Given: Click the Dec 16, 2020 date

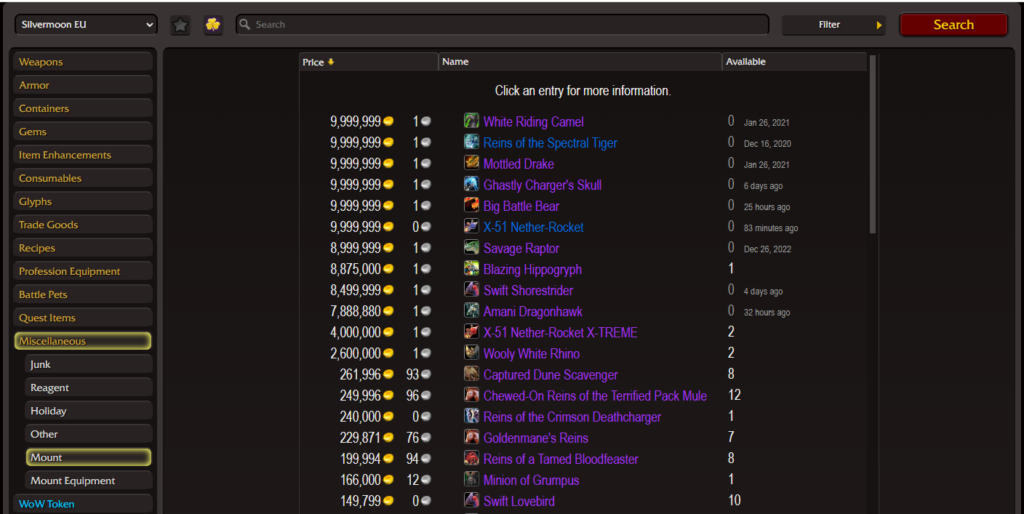Looking at the screenshot, I should point(767,144).
